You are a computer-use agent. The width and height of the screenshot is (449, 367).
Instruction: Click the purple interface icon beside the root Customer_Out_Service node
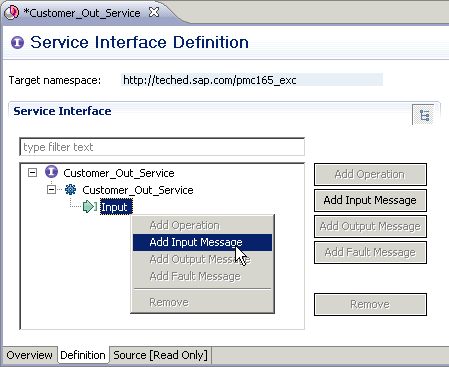[51, 172]
